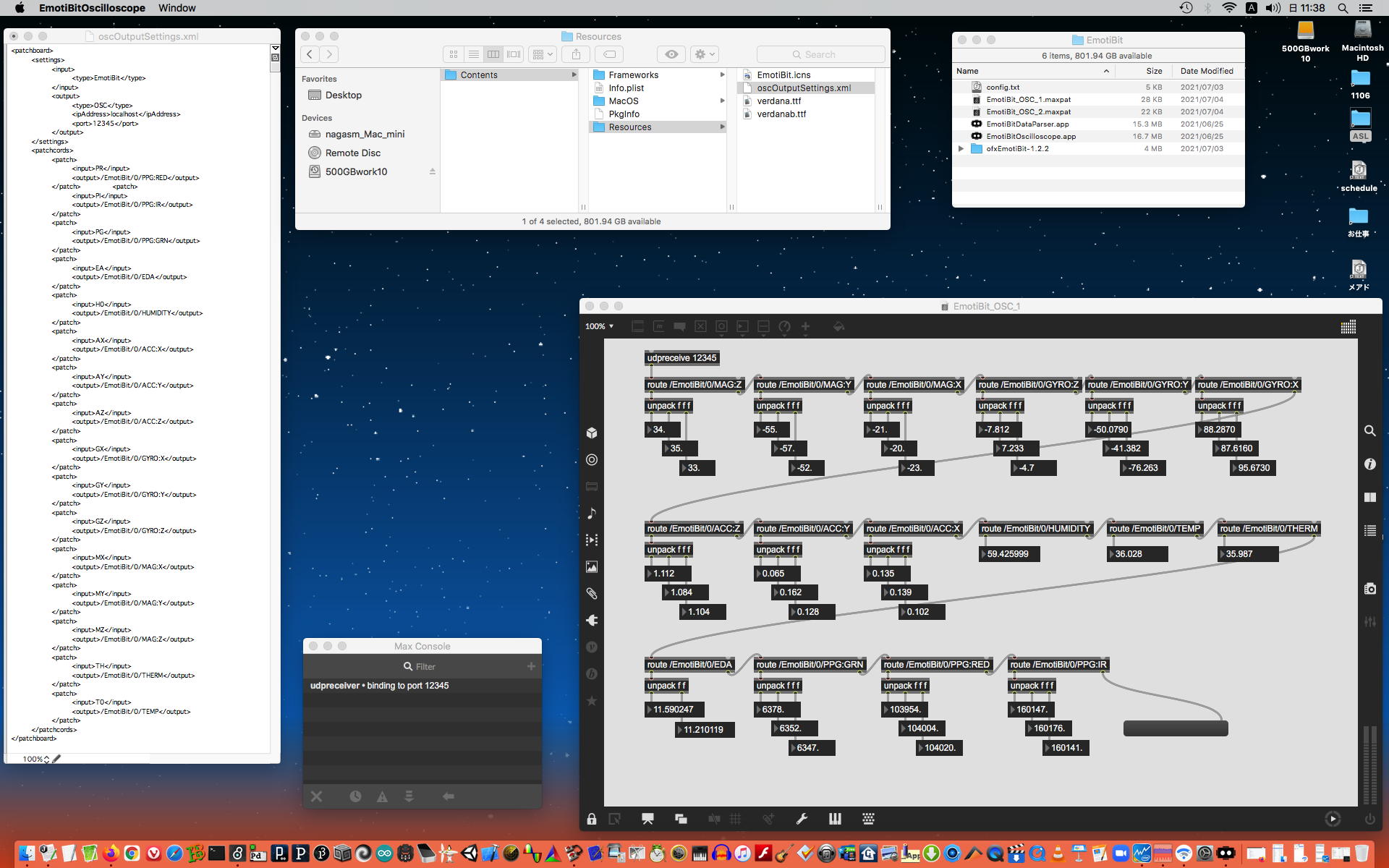Click the Finder back navigation button
Viewport: 1389px width, 868px height.
310,54
